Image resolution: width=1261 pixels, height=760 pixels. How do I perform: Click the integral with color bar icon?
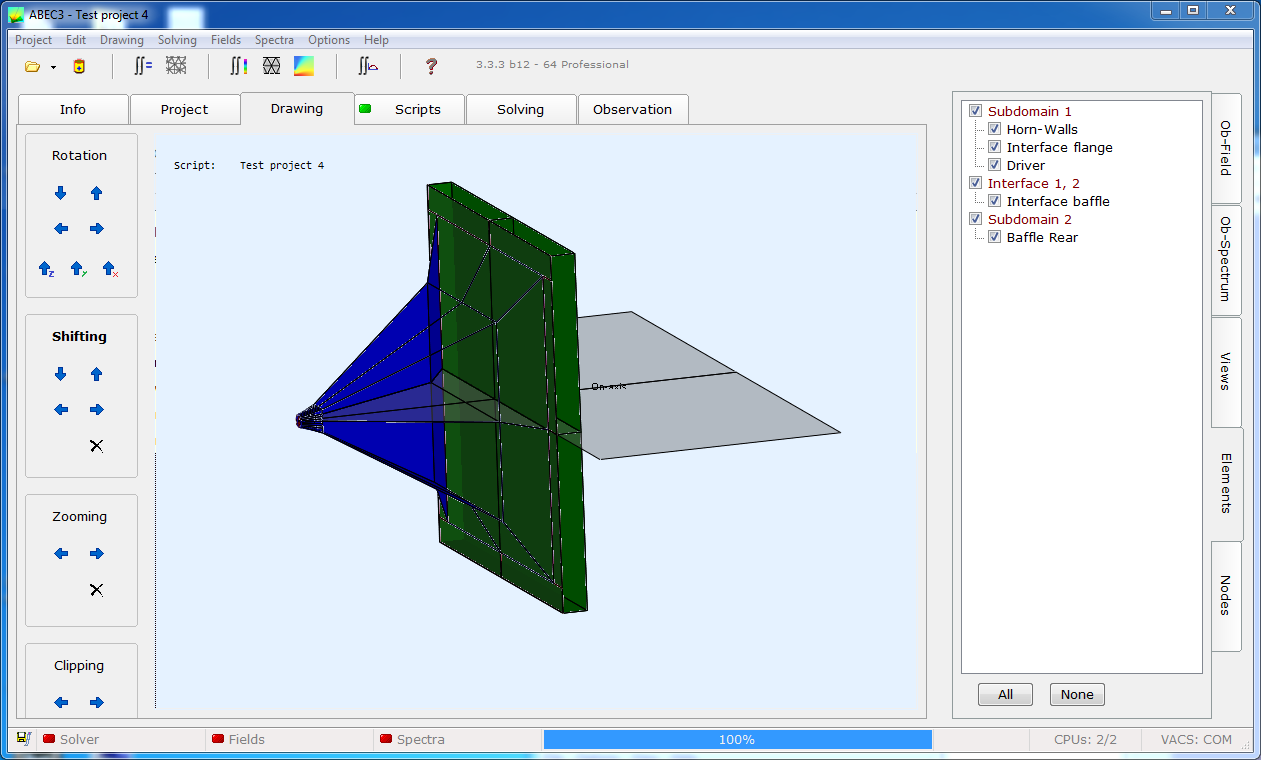pyautogui.click(x=238, y=66)
